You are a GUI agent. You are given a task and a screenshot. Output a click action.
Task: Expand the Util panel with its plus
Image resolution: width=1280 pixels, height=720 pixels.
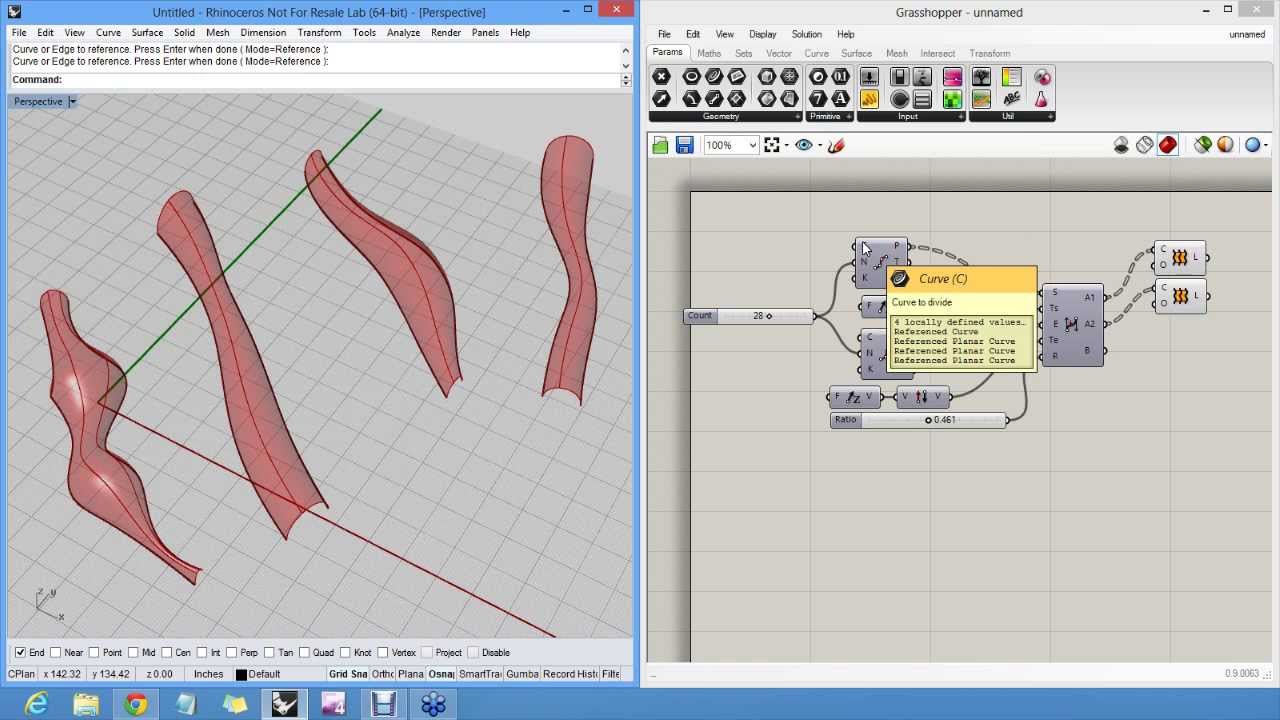pyautogui.click(x=1050, y=117)
